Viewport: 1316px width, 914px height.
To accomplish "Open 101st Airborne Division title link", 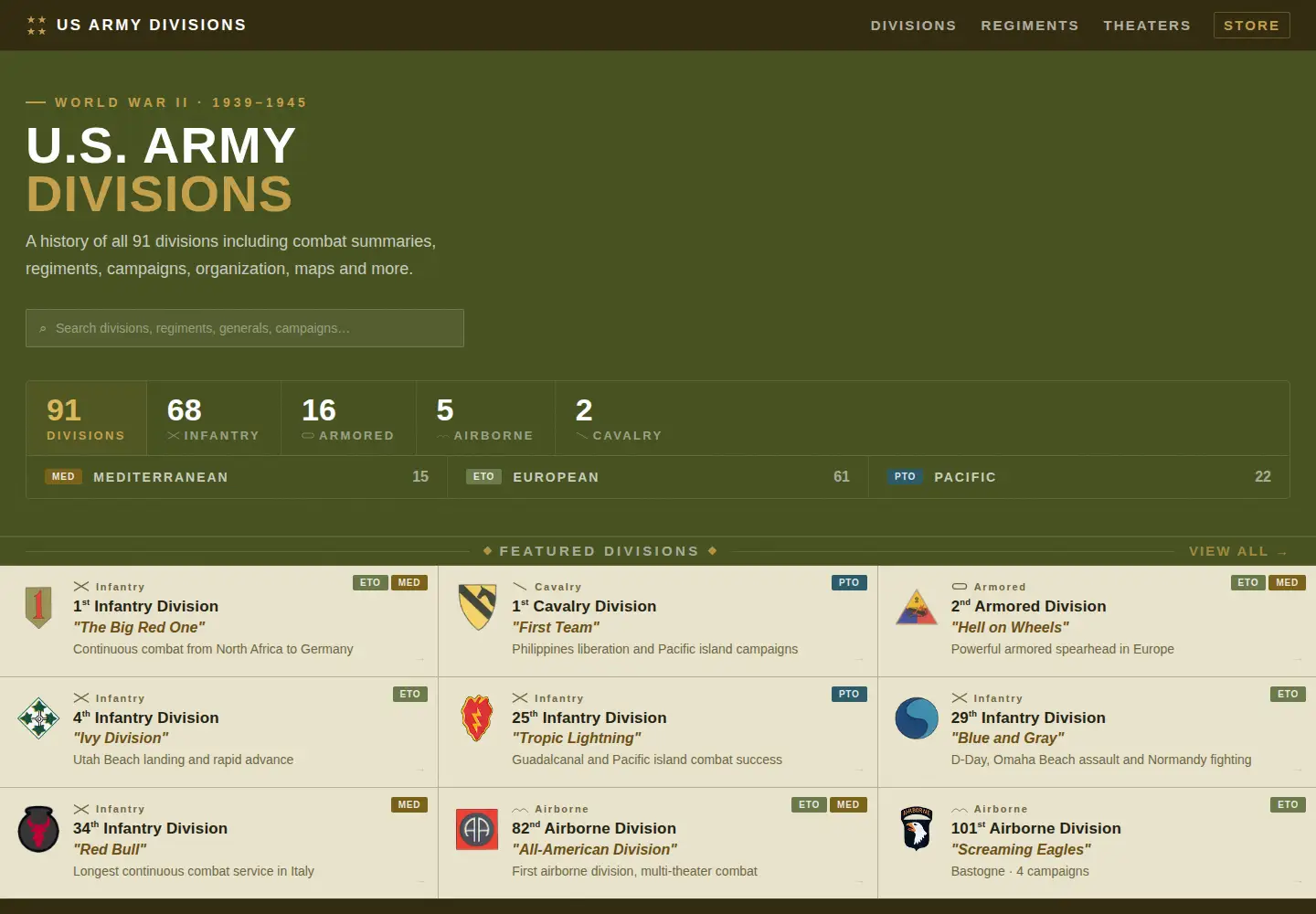I will tap(1036, 828).
